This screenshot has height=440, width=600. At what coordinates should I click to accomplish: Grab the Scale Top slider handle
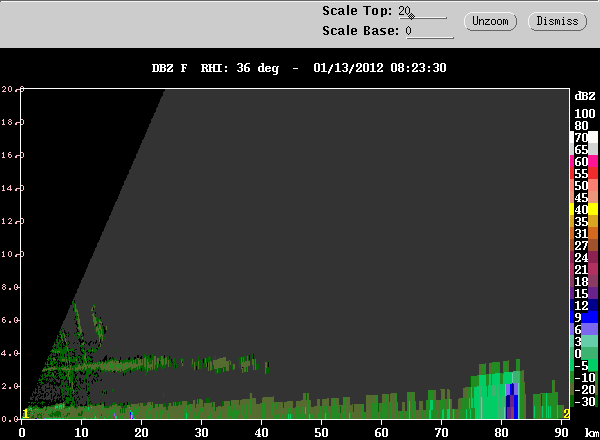pyautogui.click(x=411, y=16)
